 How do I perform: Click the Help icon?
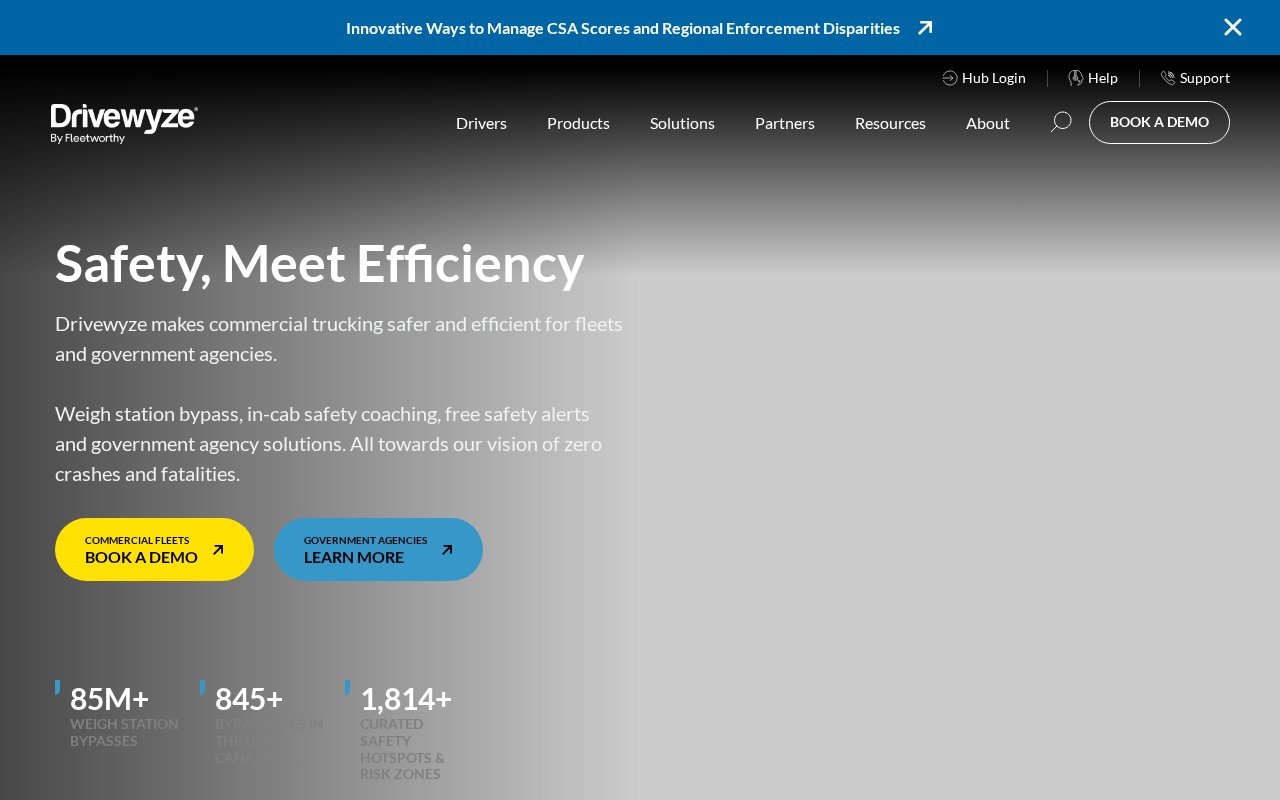point(1076,78)
